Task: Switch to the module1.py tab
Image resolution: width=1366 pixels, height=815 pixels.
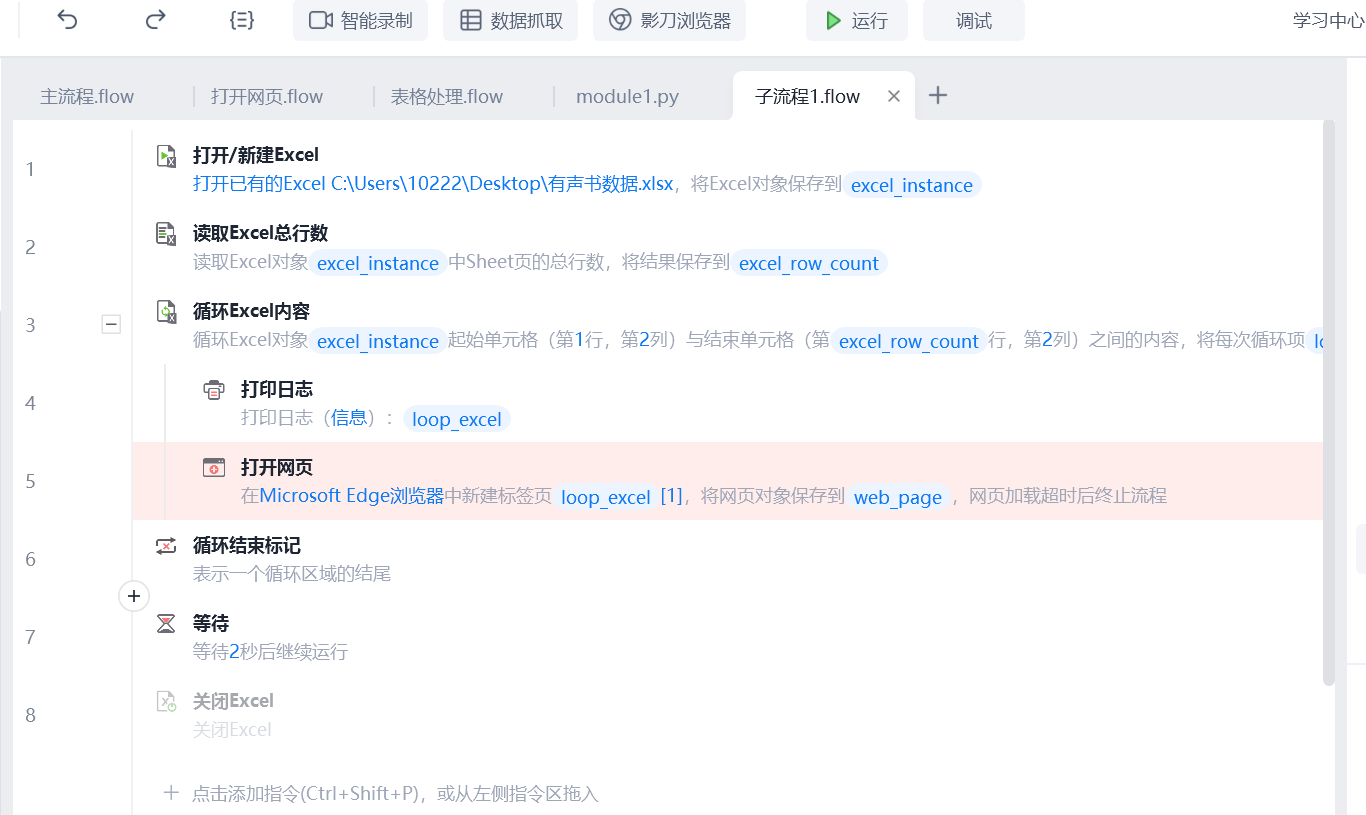Action: coord(627,97)
